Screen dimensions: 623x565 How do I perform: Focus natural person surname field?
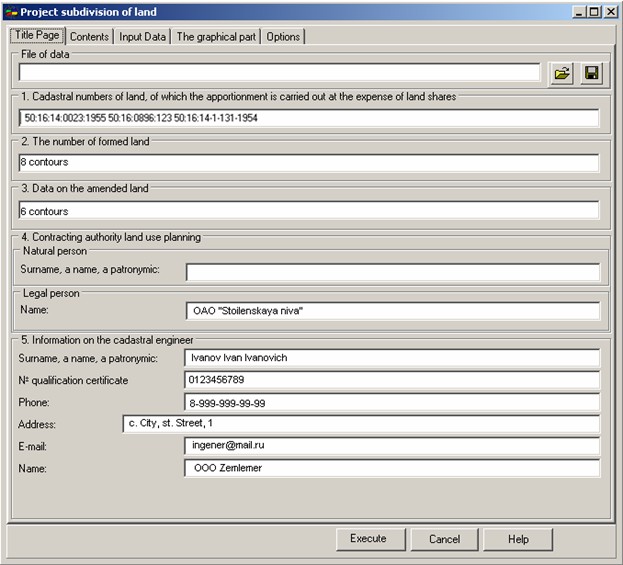pyautogui.click(x=393, y=272)
